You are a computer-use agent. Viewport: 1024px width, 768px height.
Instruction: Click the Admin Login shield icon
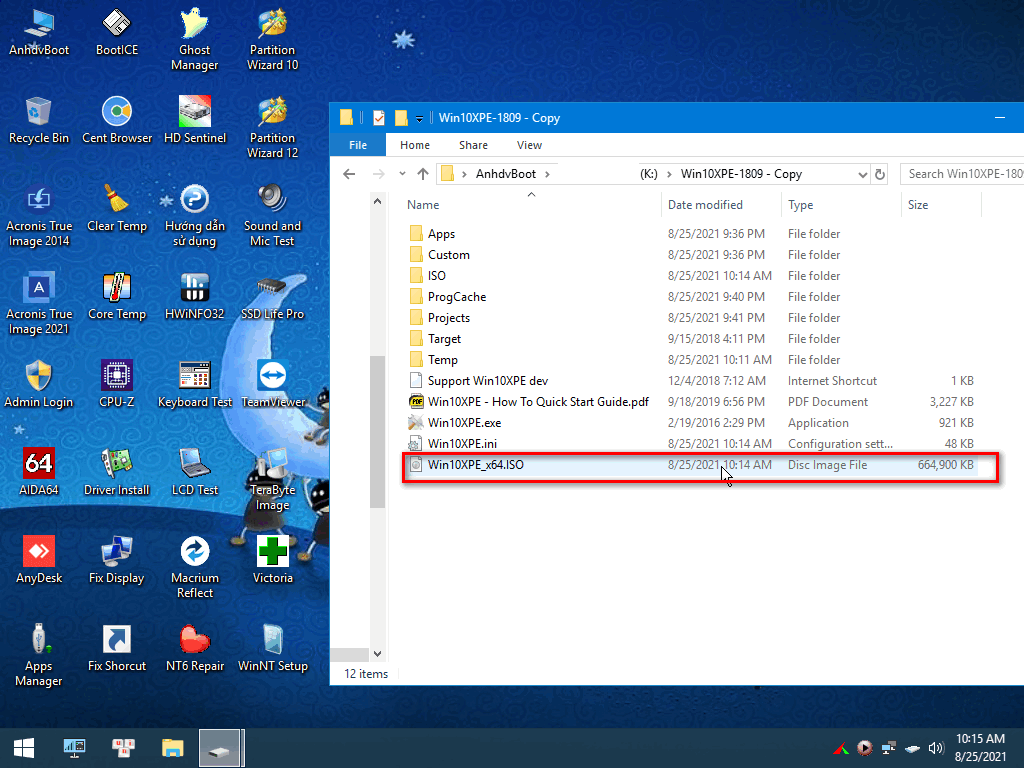pyautogui.click(x=39, y=385)
